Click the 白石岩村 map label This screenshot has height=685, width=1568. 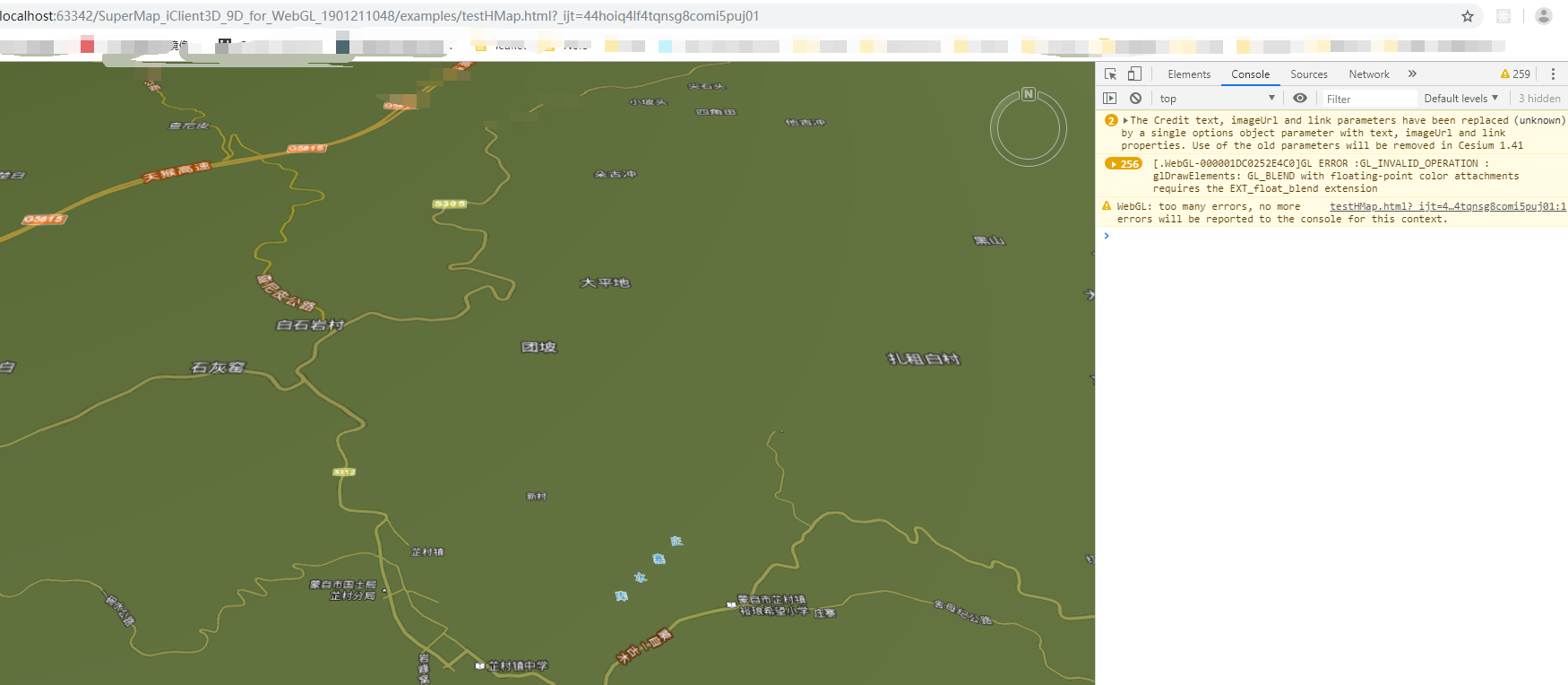pyautogui.click(x=310, y=325)
